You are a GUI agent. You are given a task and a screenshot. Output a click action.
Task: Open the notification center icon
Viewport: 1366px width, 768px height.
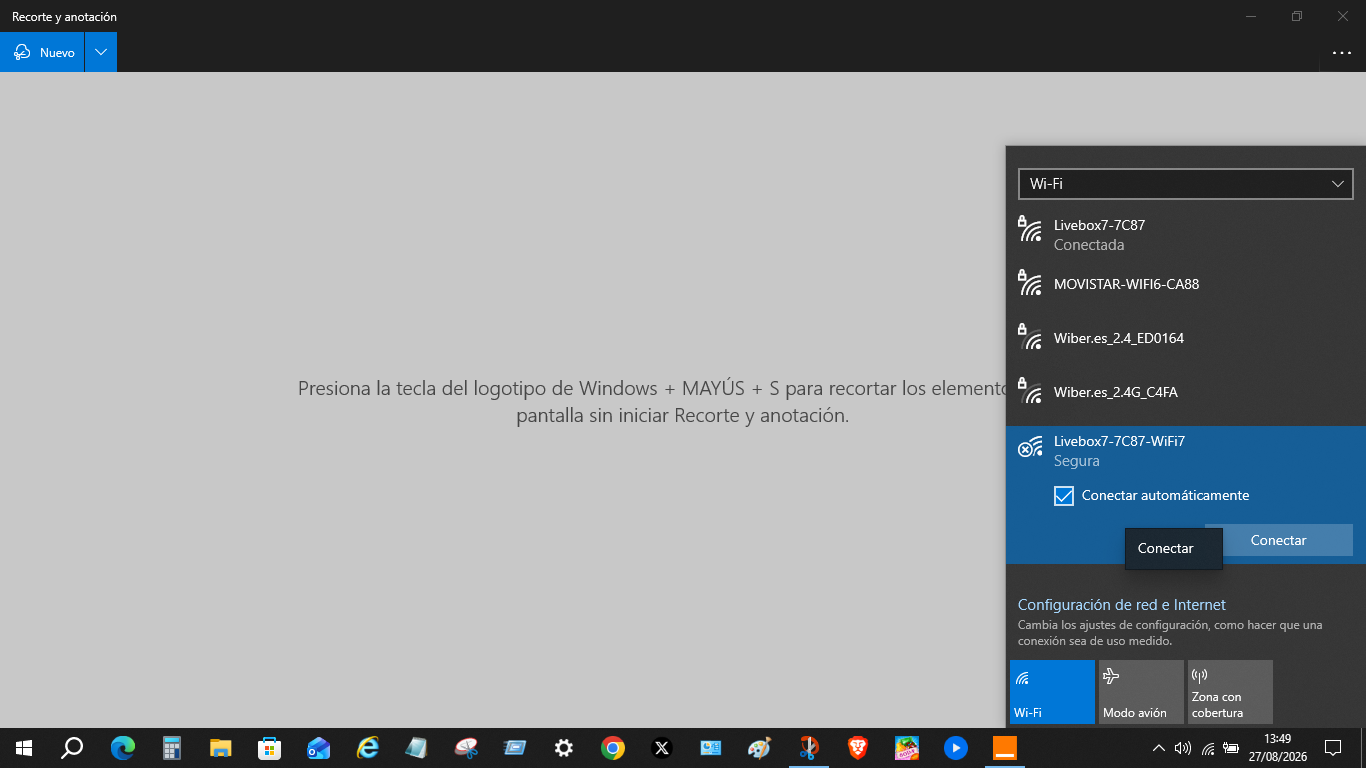(1333, 748)
